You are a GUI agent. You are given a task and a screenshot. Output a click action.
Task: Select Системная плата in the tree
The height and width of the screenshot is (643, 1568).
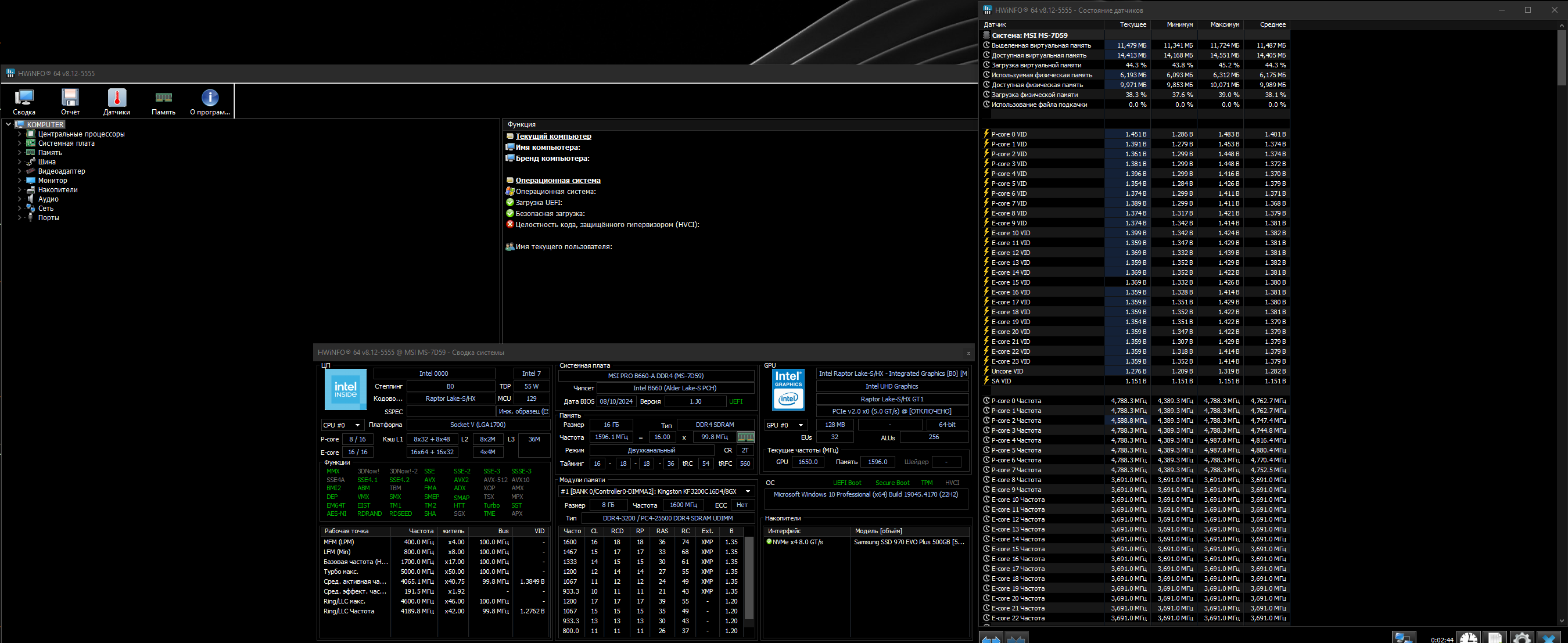[x=66, y=143]
